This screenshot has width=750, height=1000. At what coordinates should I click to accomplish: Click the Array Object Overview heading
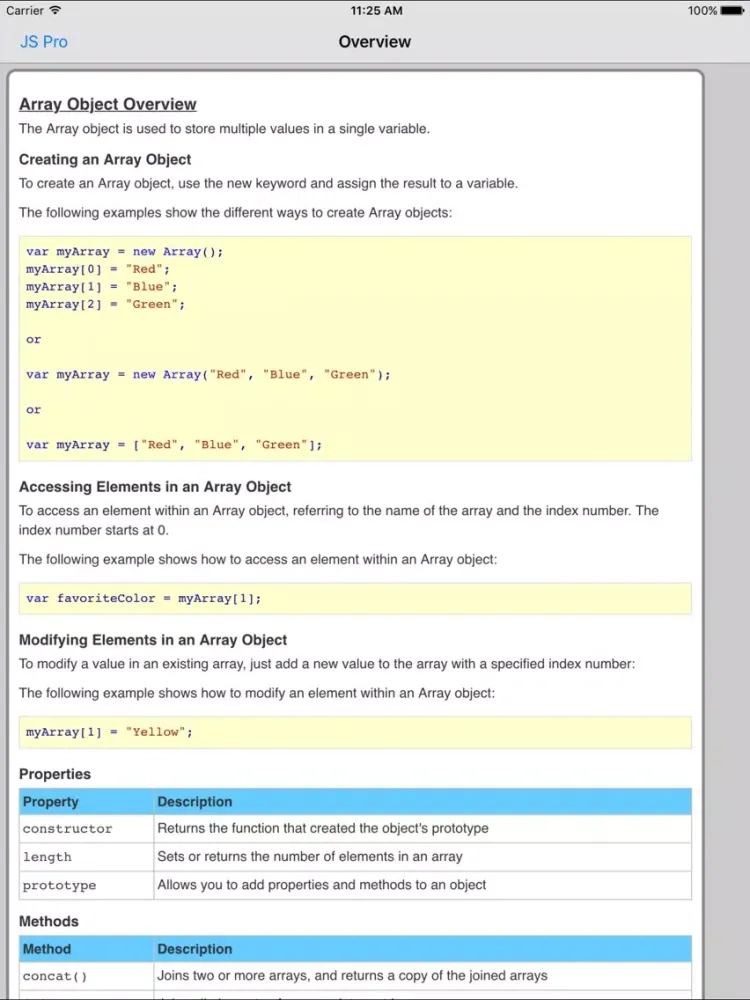[x=108, y=104]
